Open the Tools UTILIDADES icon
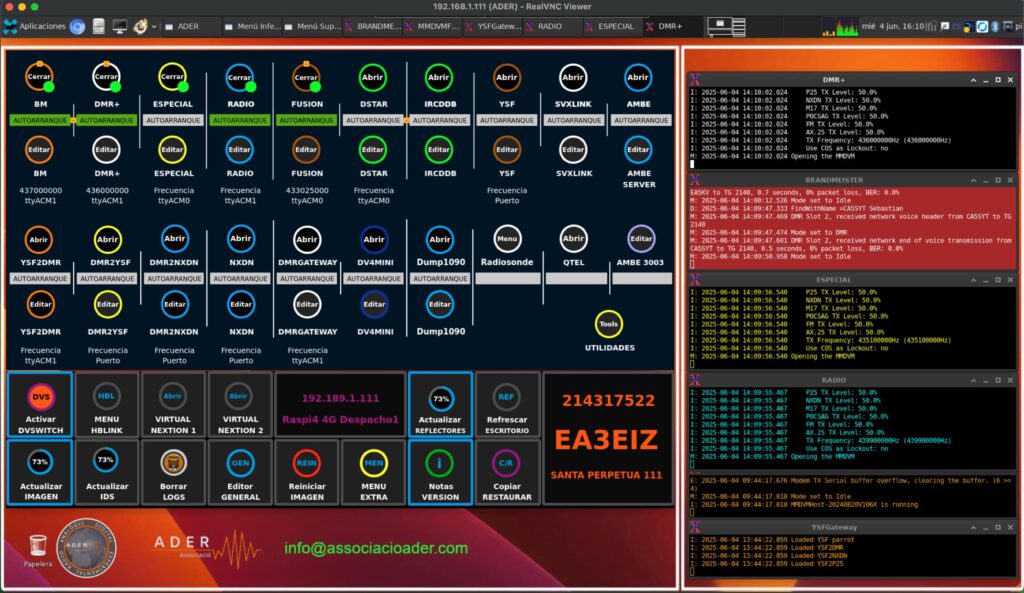Viewport: 1024px width, 593px height. (609, 324)
